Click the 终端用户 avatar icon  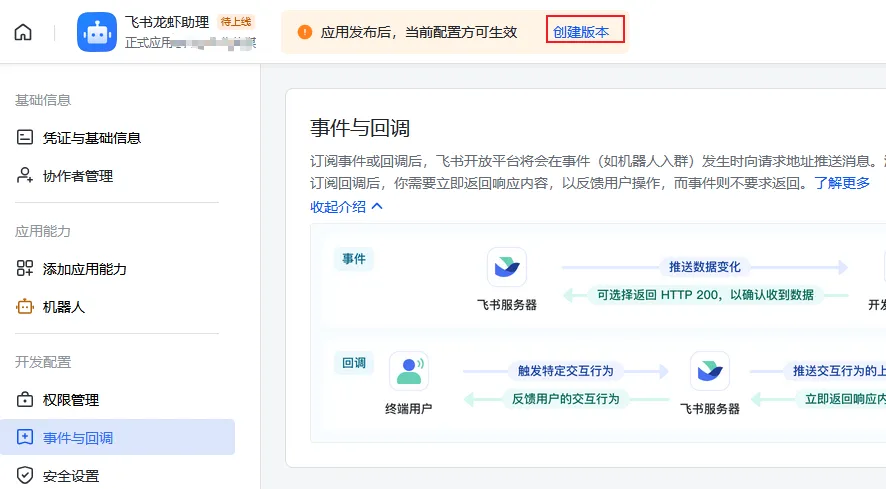[x=409, y=371]
